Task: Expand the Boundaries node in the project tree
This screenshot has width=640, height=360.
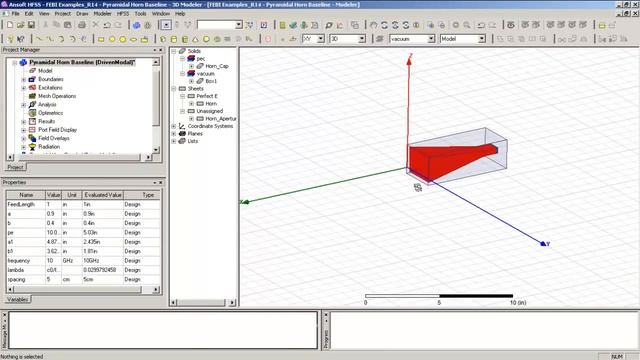Action: [24, 79]
